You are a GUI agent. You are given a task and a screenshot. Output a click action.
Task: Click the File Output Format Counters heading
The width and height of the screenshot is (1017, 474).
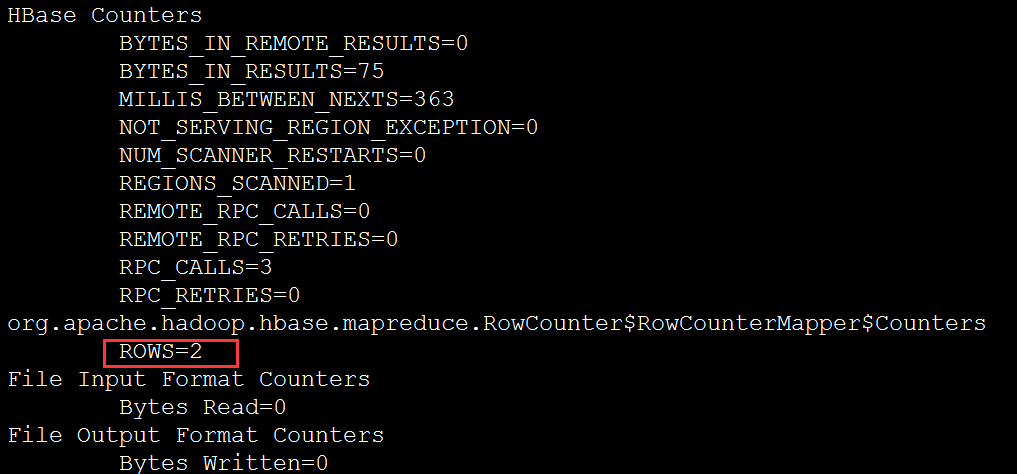coord(195,435)
